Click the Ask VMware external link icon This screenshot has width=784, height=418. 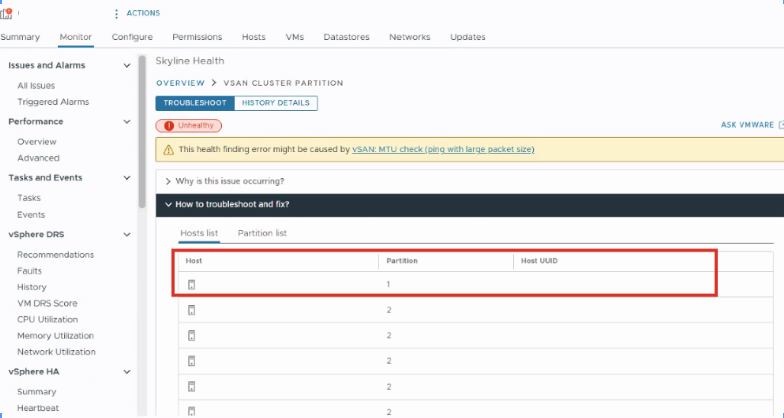point(780,125)
